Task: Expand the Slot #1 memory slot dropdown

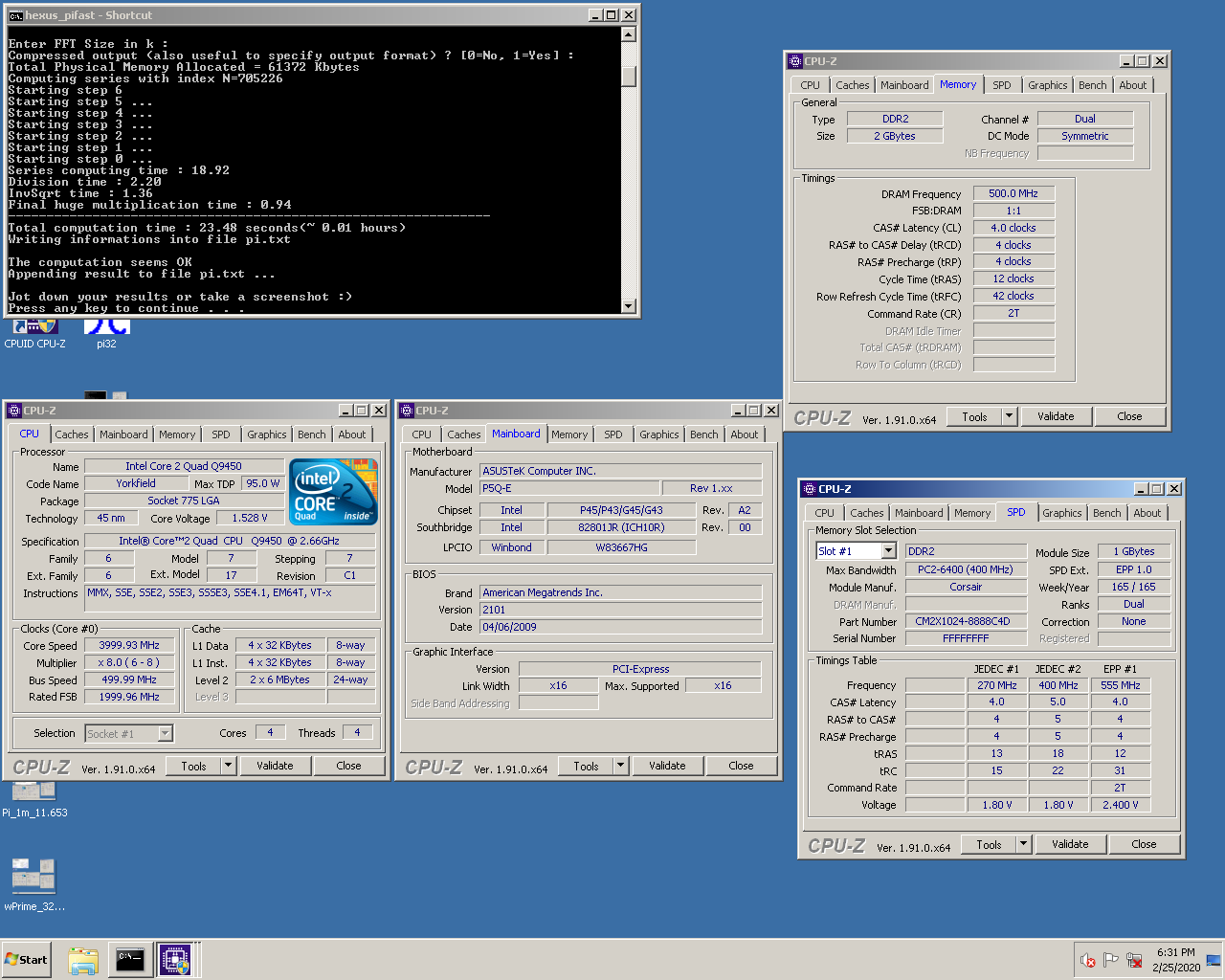Action: click(888, 551)
